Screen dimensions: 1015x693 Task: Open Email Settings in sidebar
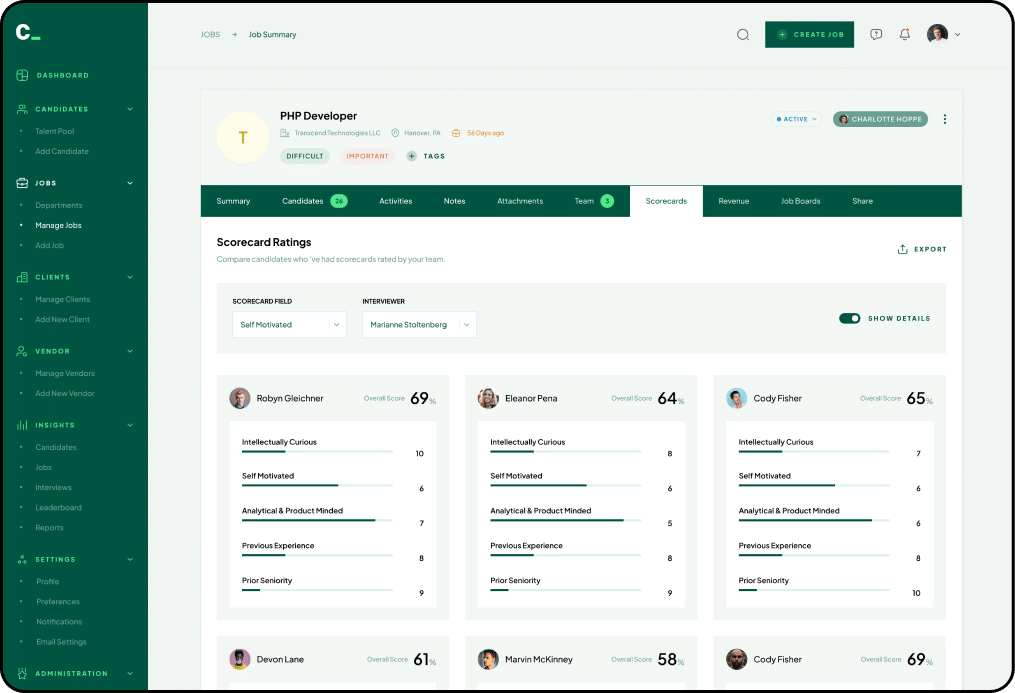click(x=61, y=642)
